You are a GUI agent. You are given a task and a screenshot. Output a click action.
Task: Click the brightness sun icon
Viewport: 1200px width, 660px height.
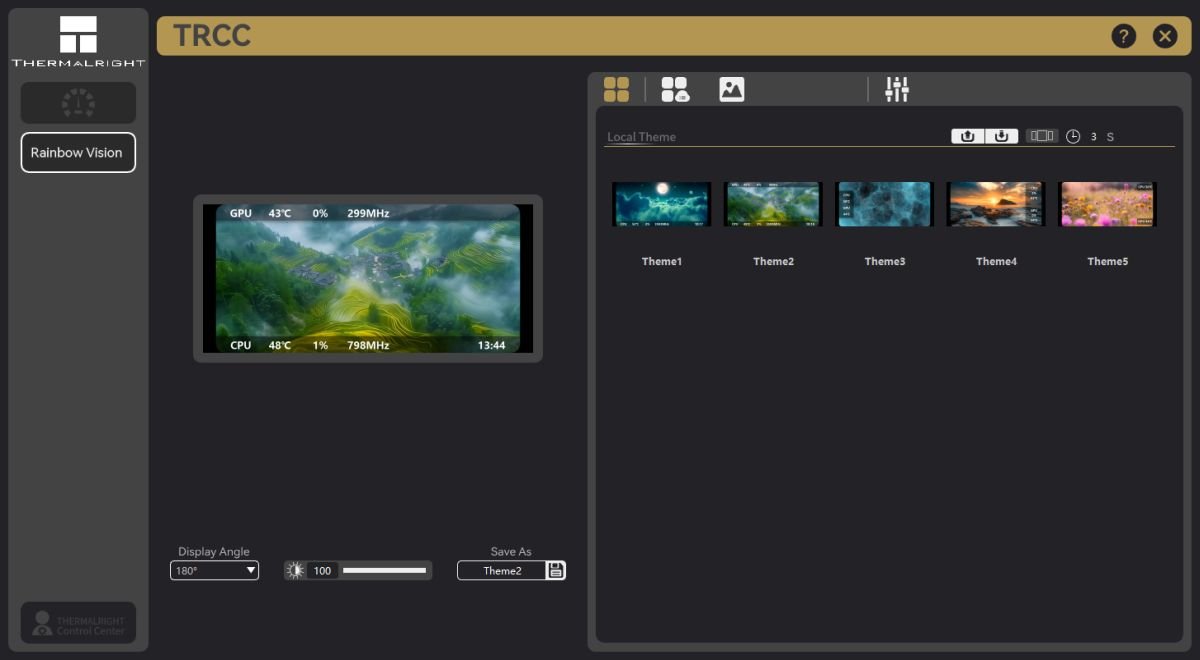point(295,571)
